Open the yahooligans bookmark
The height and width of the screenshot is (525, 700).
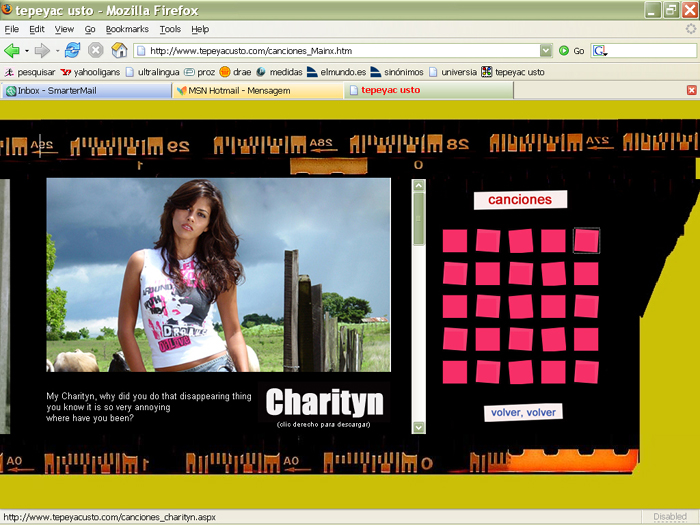(90, 72)
